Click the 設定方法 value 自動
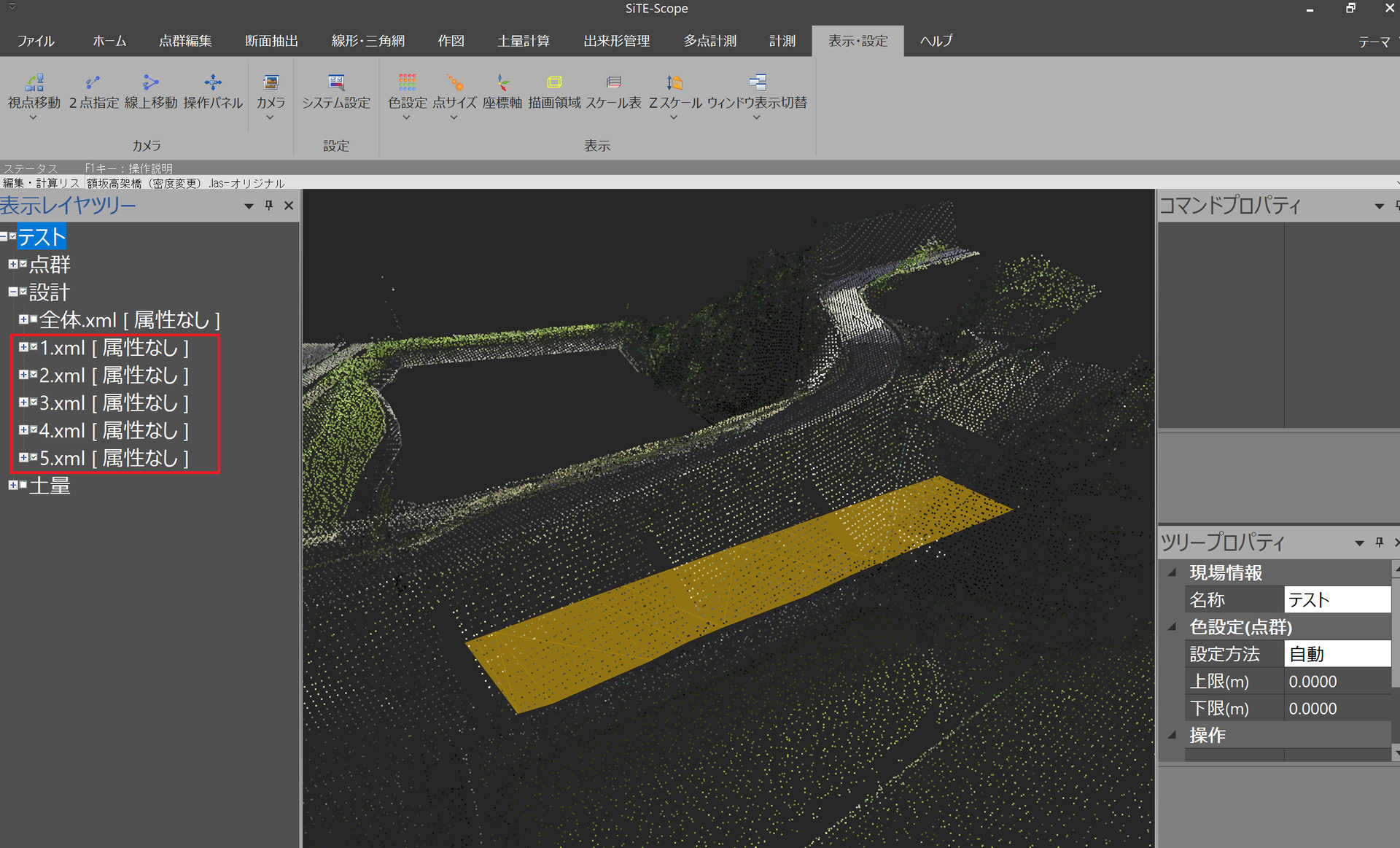The height and width of the screenshot is (848, 1400). (x=1337, y=654)
